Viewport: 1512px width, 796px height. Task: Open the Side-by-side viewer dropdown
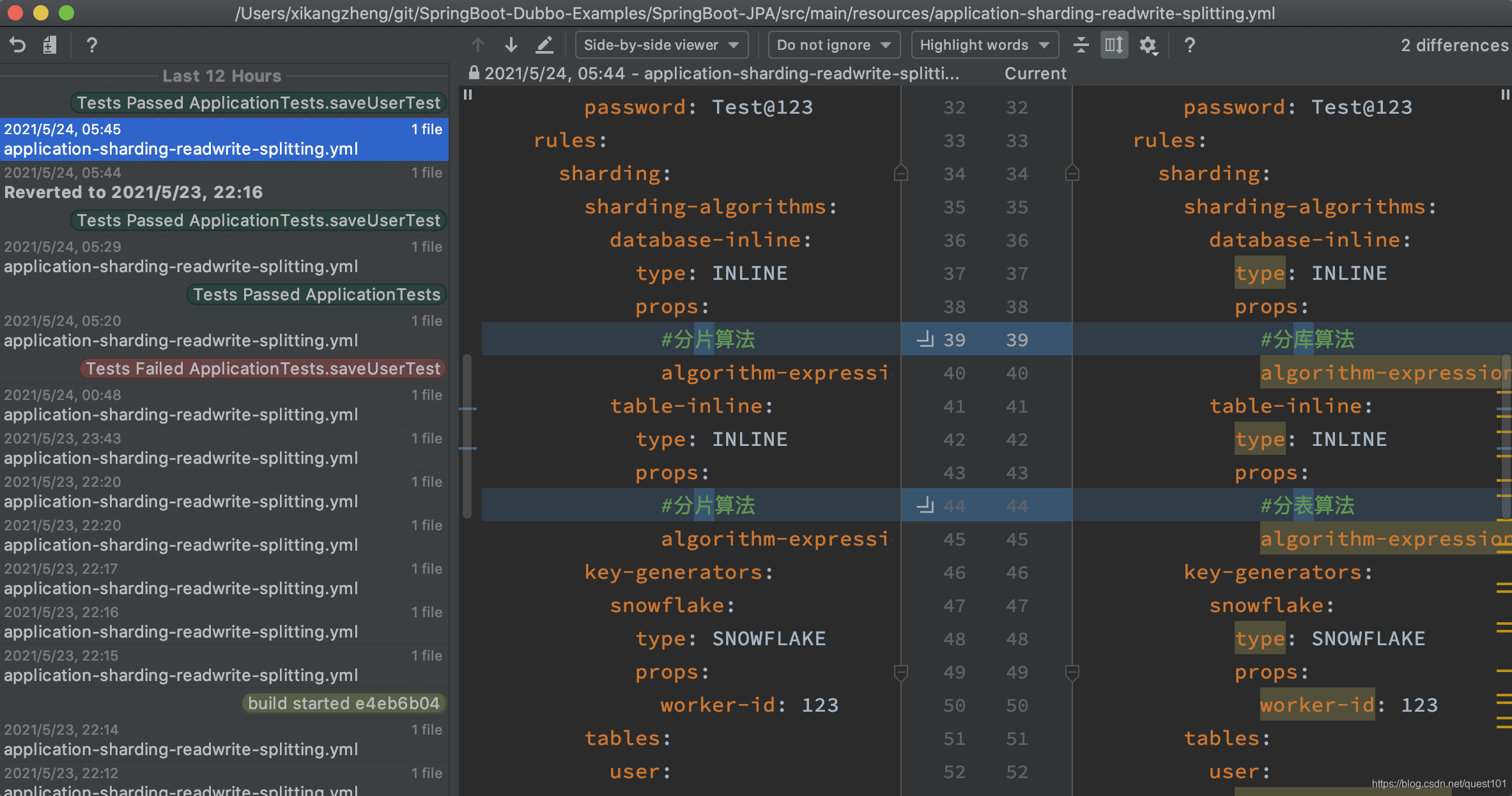pyautogui.click(x=661, y=45)
